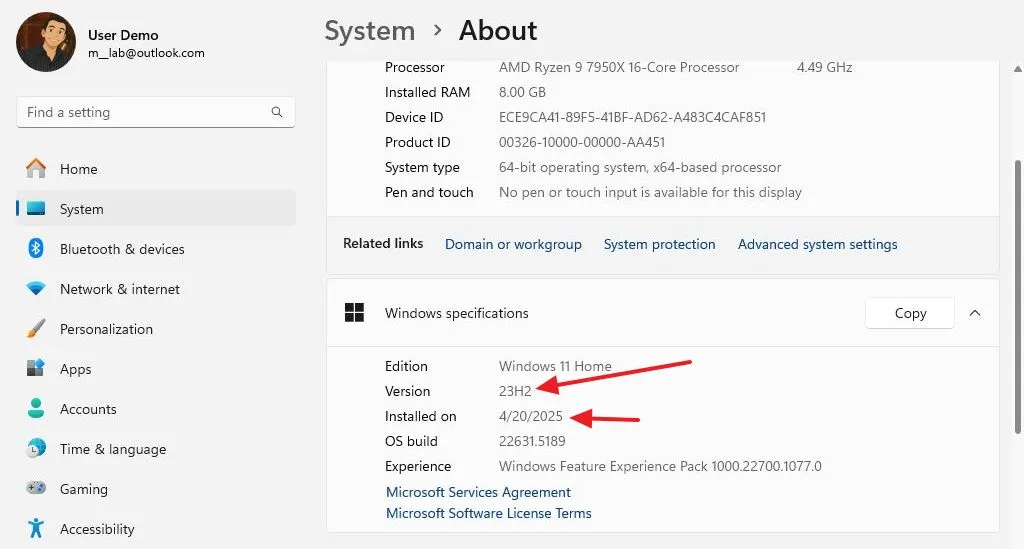Screen dimensions: 1024x549
Task: Open Microsoft Services Agreement link
Action: [478, 492]
